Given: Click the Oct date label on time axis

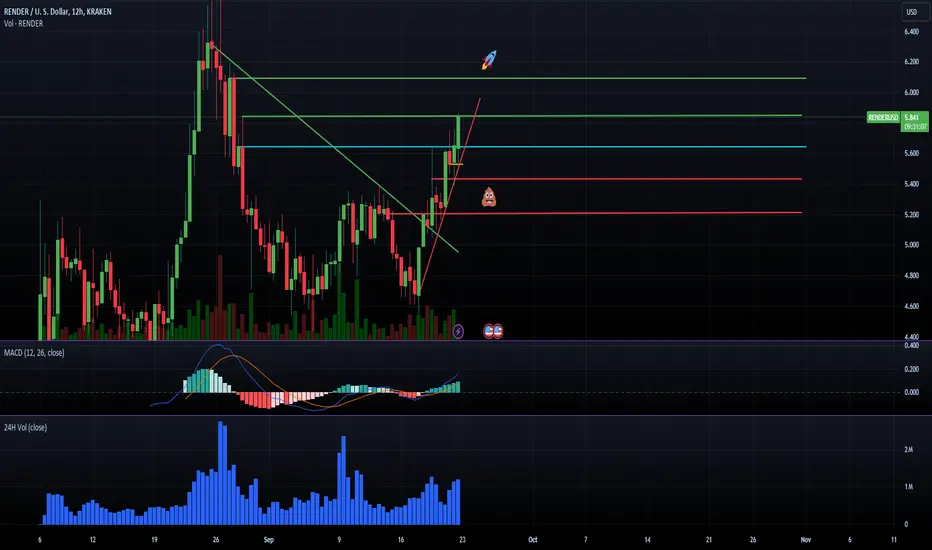Looking at the screenshot, I should pos(533,540).
